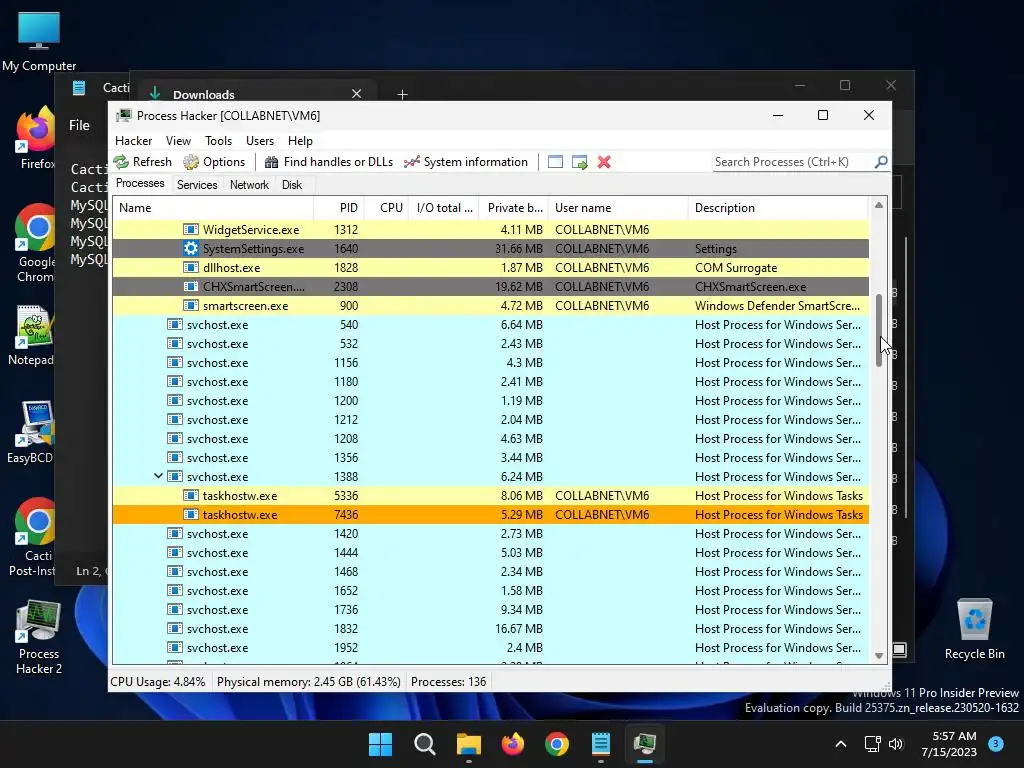Open the View menu
The height and width of the screenshot is (768, 1024).
tap(178, 140)
